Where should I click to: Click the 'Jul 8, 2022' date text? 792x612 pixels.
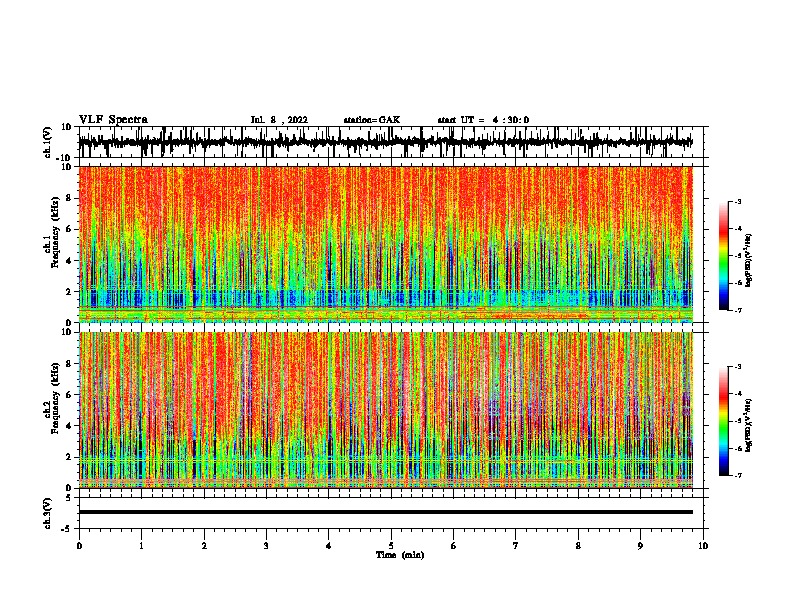[x=279, y=120]
